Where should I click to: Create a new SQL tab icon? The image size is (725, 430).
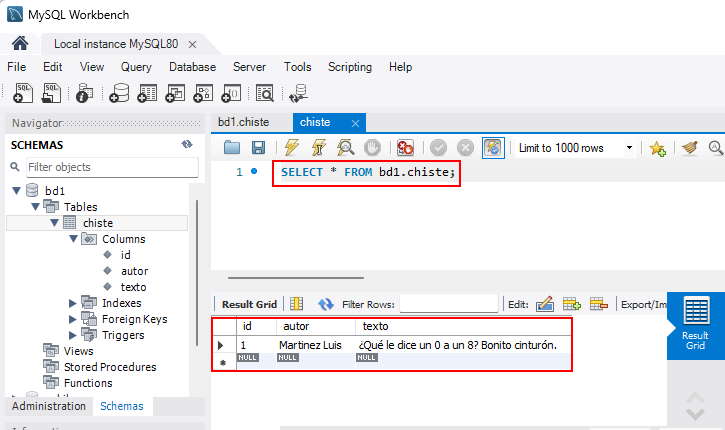point(23,93)
